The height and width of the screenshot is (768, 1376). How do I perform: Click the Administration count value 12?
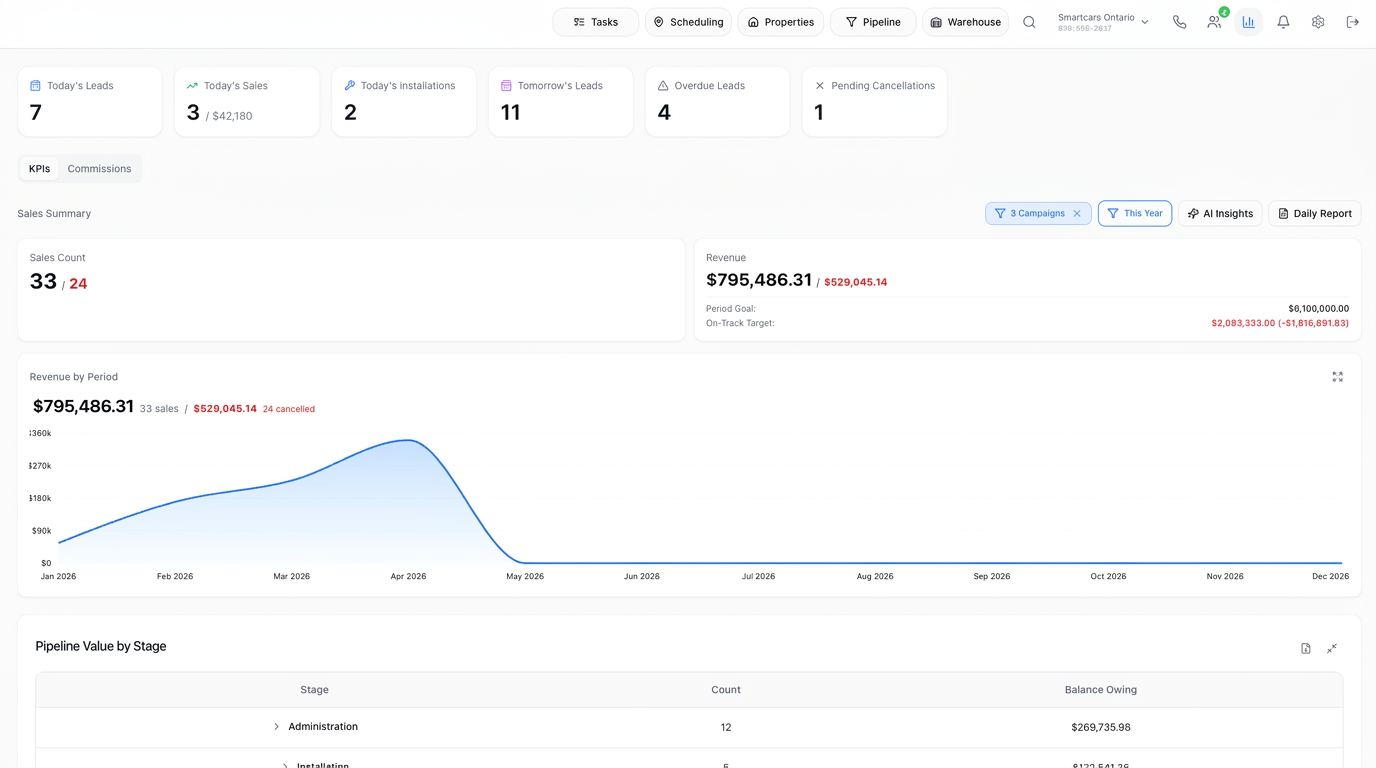[726, 728]
